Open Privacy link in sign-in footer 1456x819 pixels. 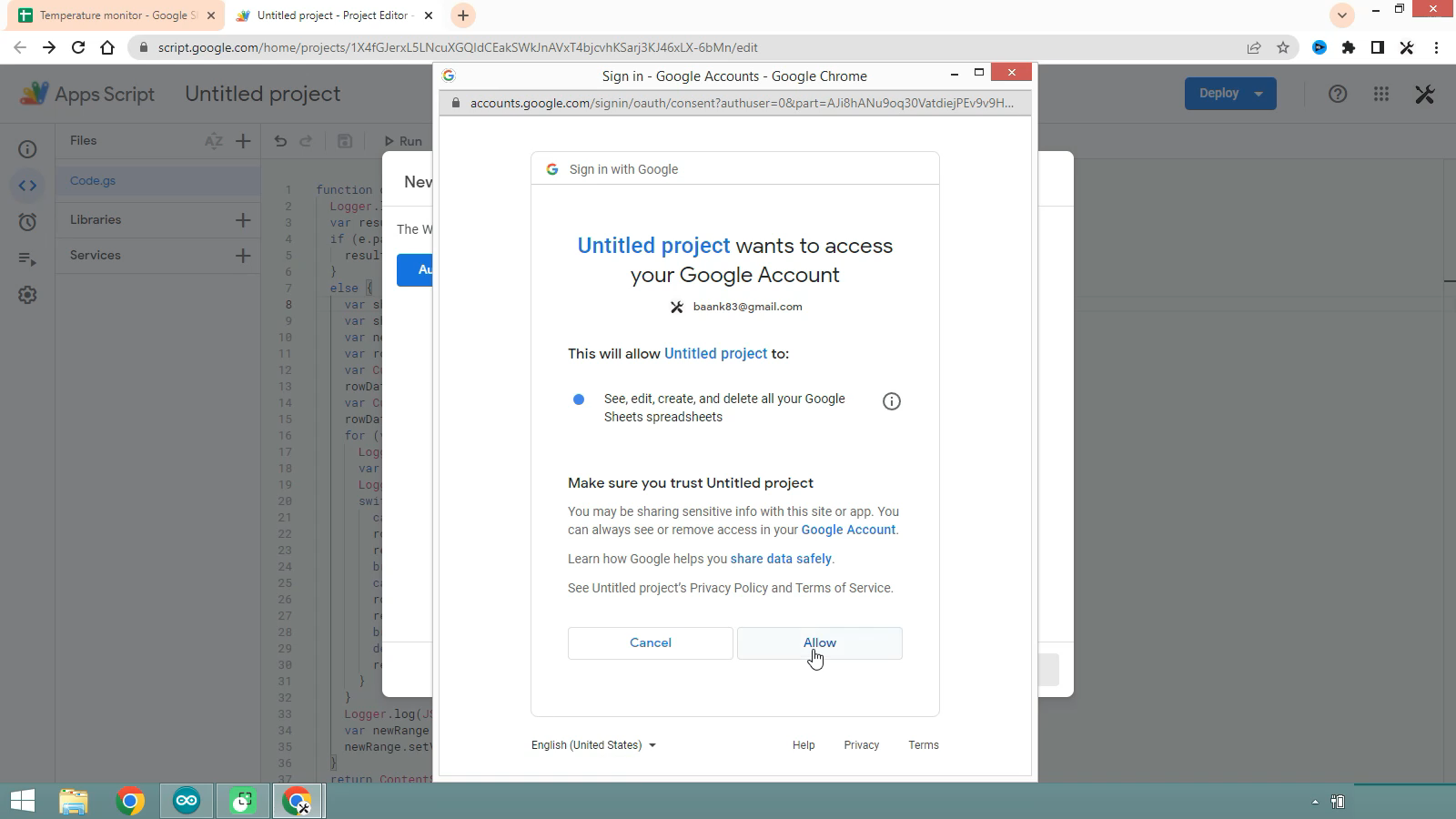pyautogui.click(x=861, y=745)
